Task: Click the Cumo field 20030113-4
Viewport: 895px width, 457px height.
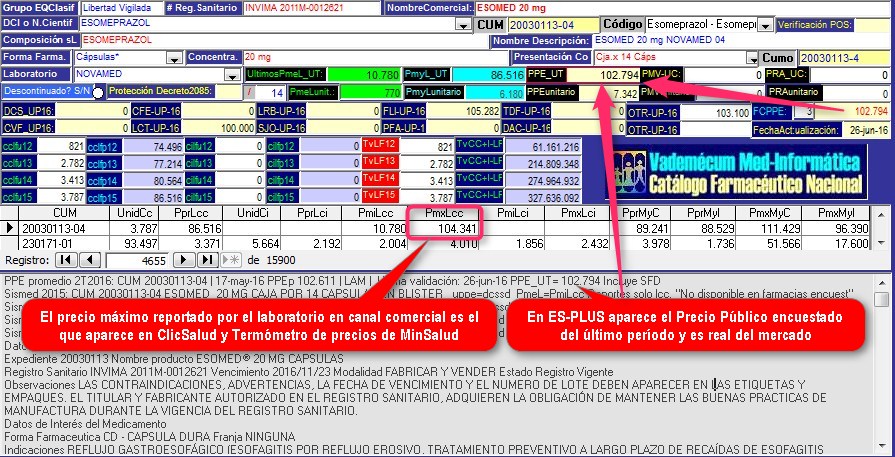Action: tap(844, 58)
